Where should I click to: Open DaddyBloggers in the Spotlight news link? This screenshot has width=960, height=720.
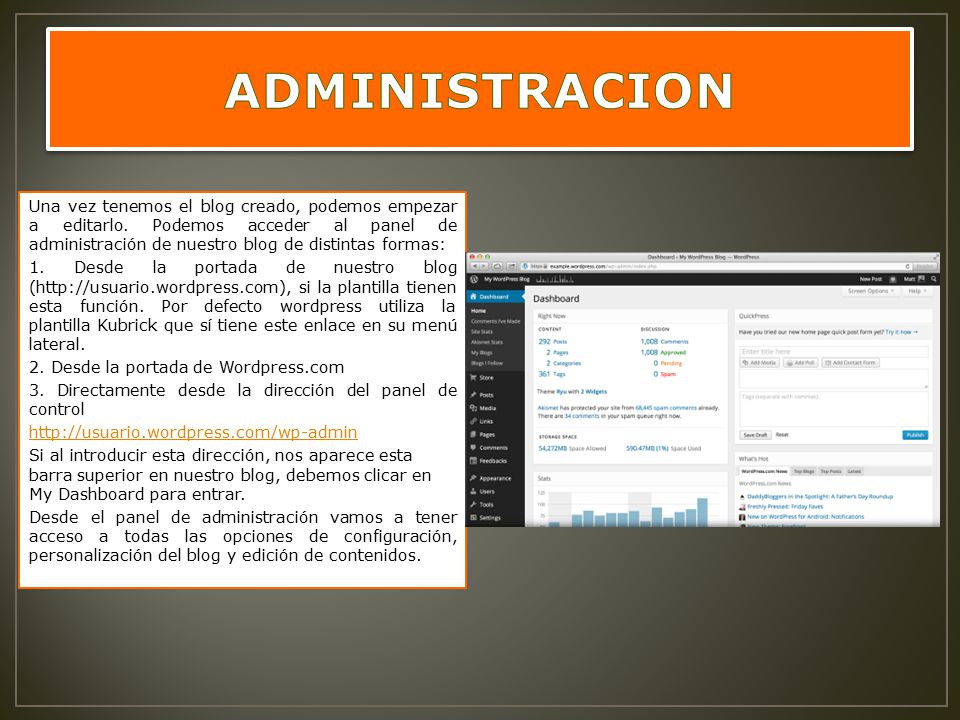820,497
